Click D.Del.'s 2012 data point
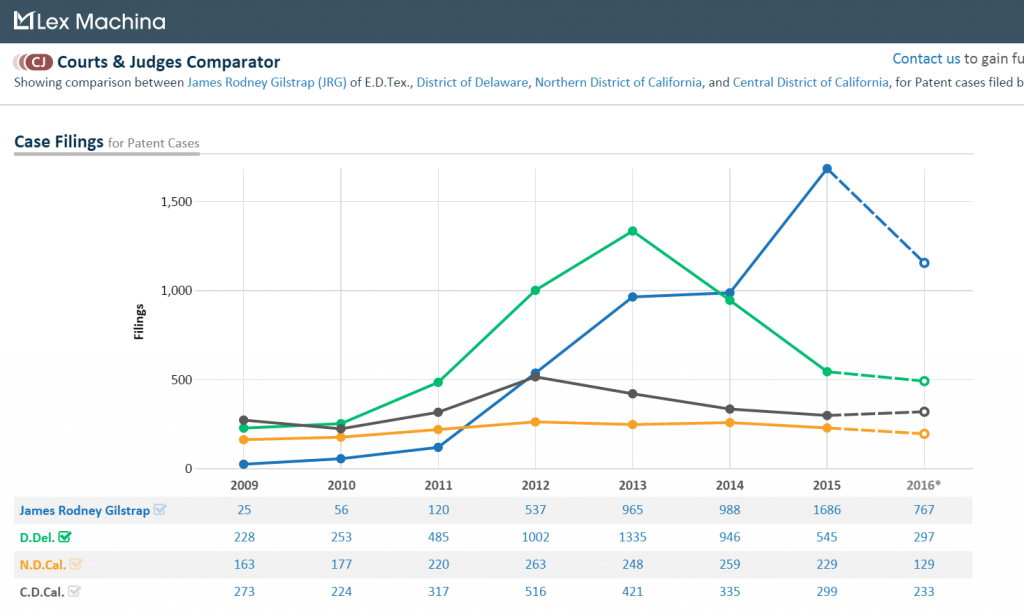The height and width of the screenshot is (612, 1024). click(536, 290)
